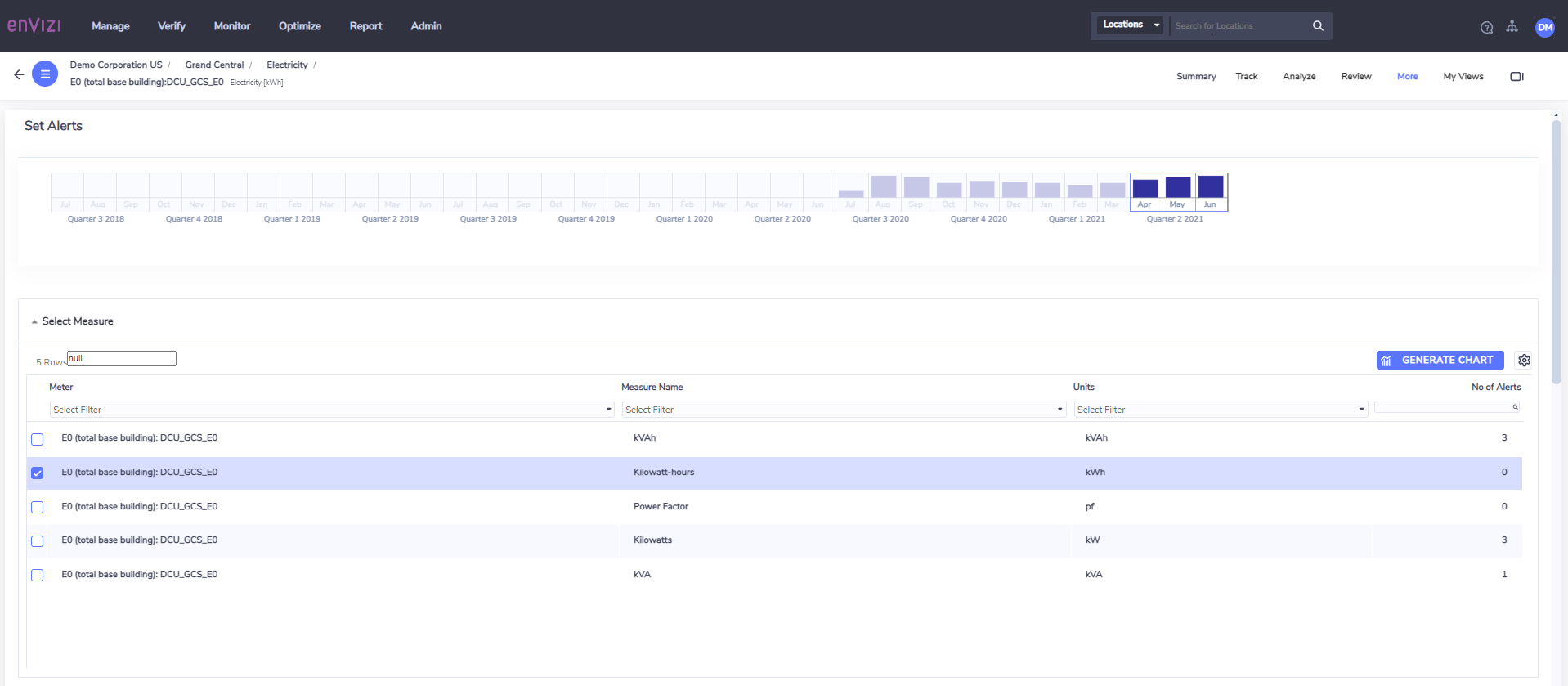Select Quarter 3 2020 on the timeline

[880, 219]
